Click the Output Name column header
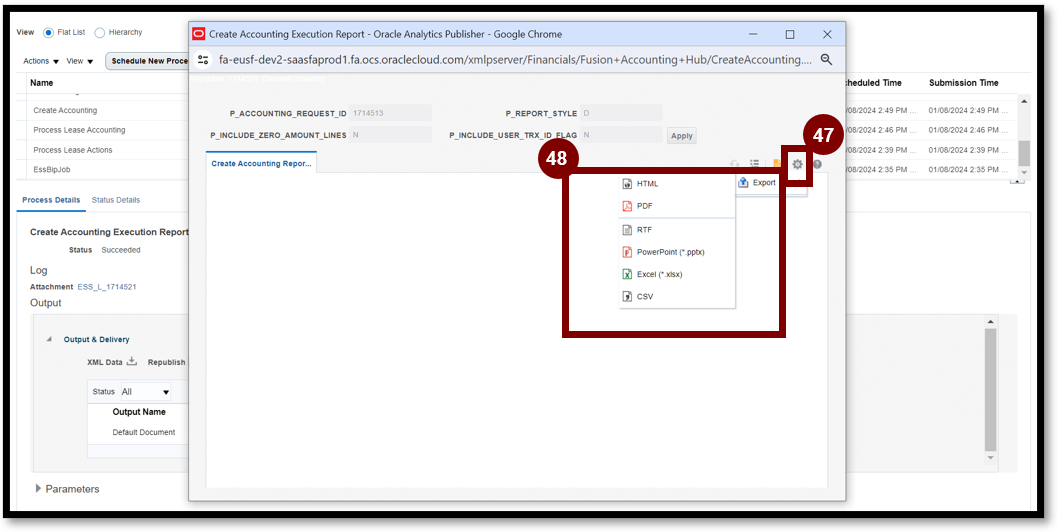Image resolution: width=1058 pixels, height=532 pixels. tap(139, 412)
